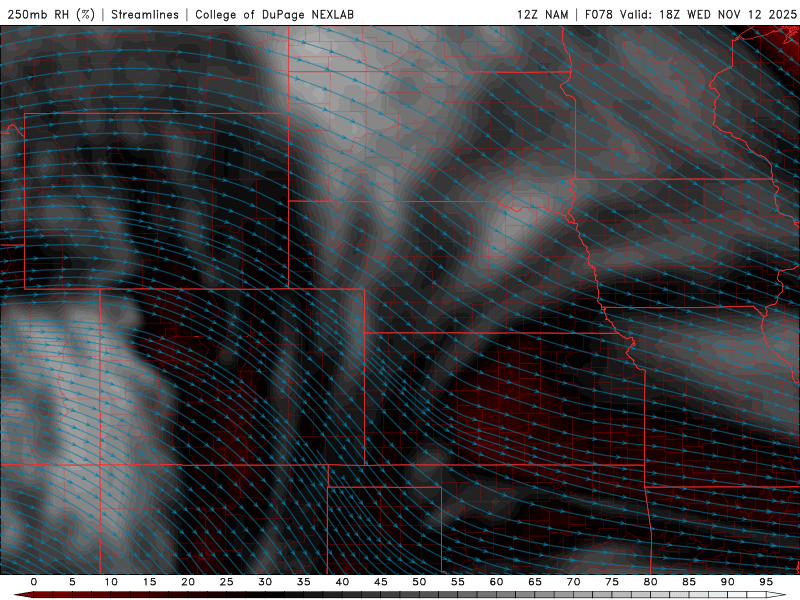This screenshot has width=800, height=600.
Task: Click the "75" value on the scale
Action: tap(612, 582)
